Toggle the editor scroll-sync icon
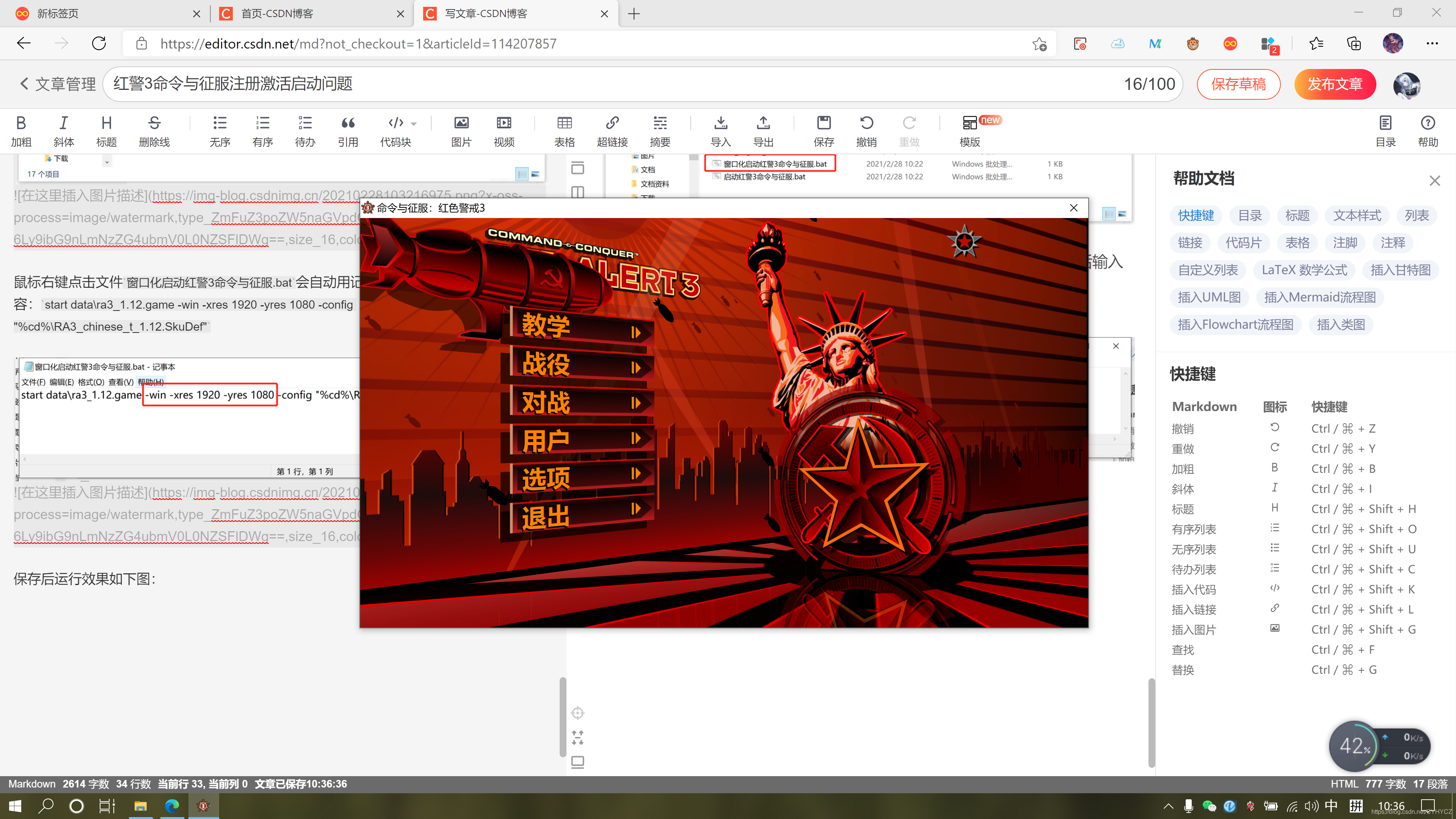The image size is (1456, 819). tap(577, 713)
